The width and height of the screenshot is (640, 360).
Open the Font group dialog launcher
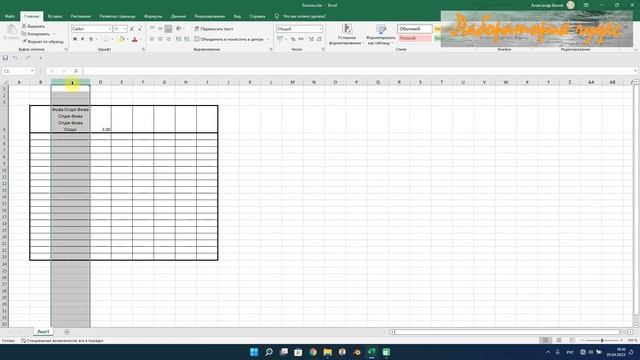coord(143,49)
